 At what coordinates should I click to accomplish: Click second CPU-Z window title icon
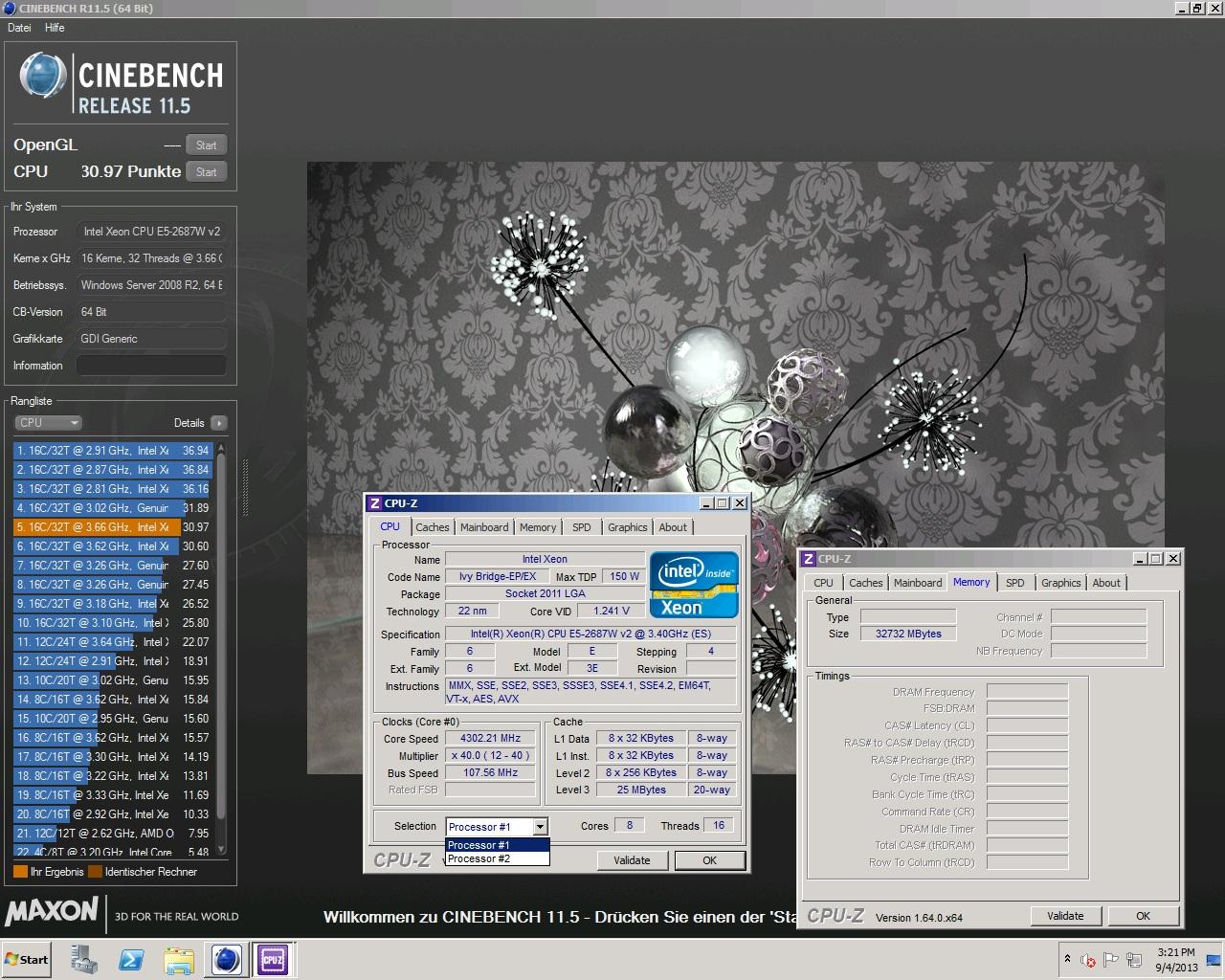pyautogui.click(x=809, y=559)
